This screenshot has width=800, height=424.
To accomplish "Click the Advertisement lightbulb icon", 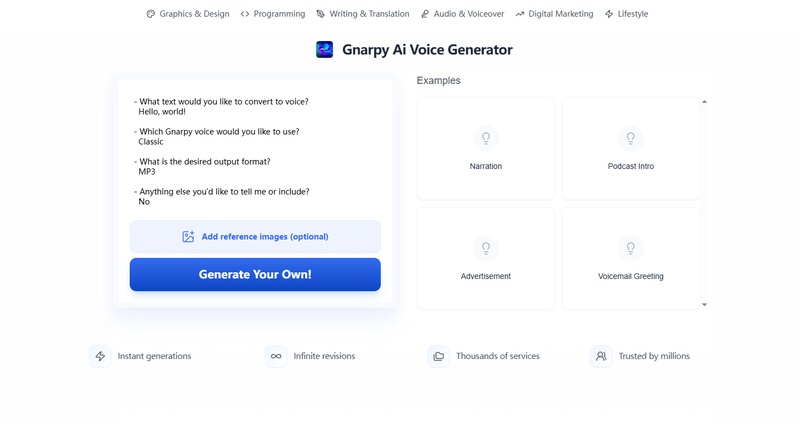I will coord(486,248).
